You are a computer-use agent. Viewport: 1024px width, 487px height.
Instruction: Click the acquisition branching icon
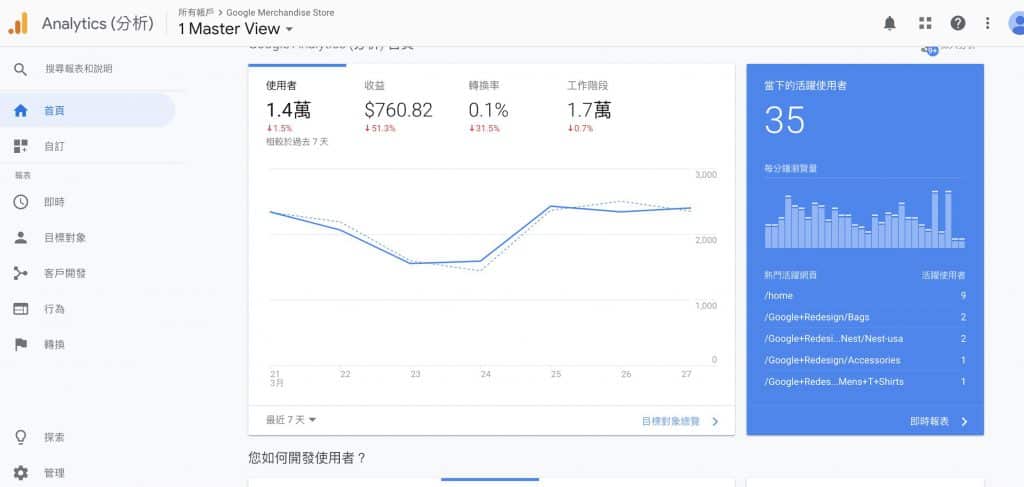20,274
